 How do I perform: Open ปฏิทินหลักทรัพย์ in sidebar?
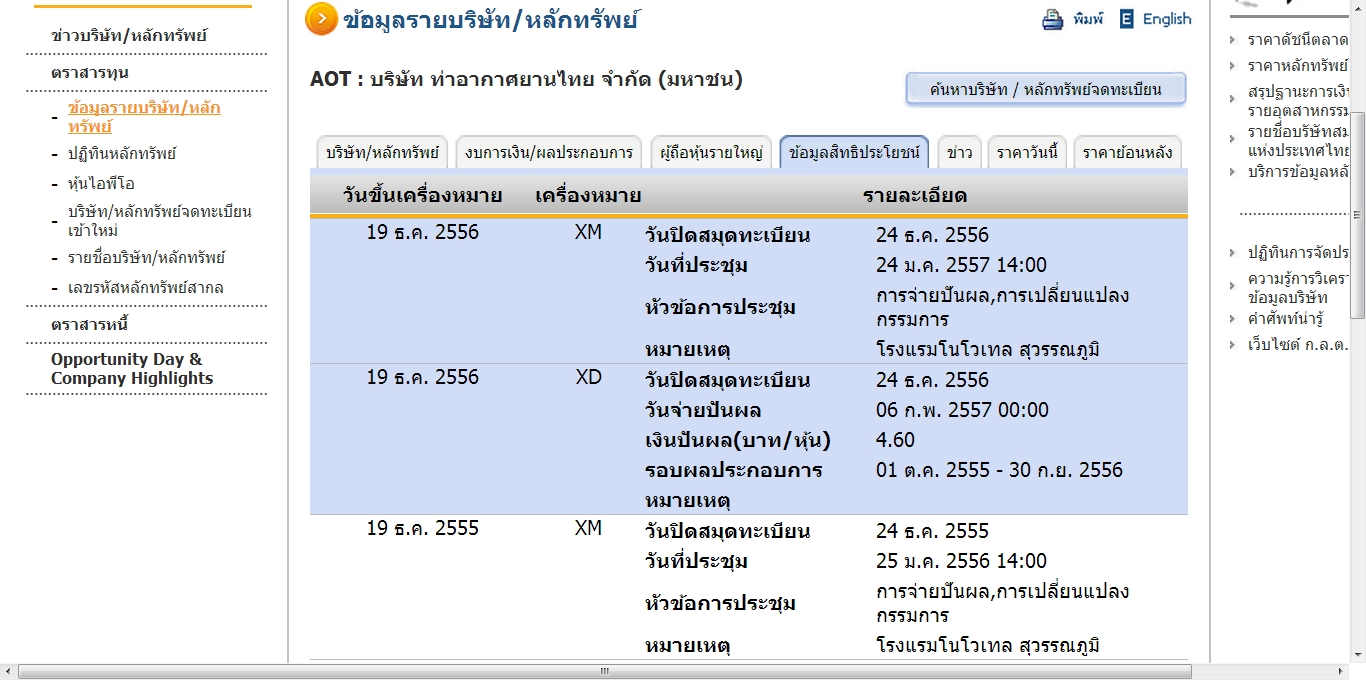[122, 154]
